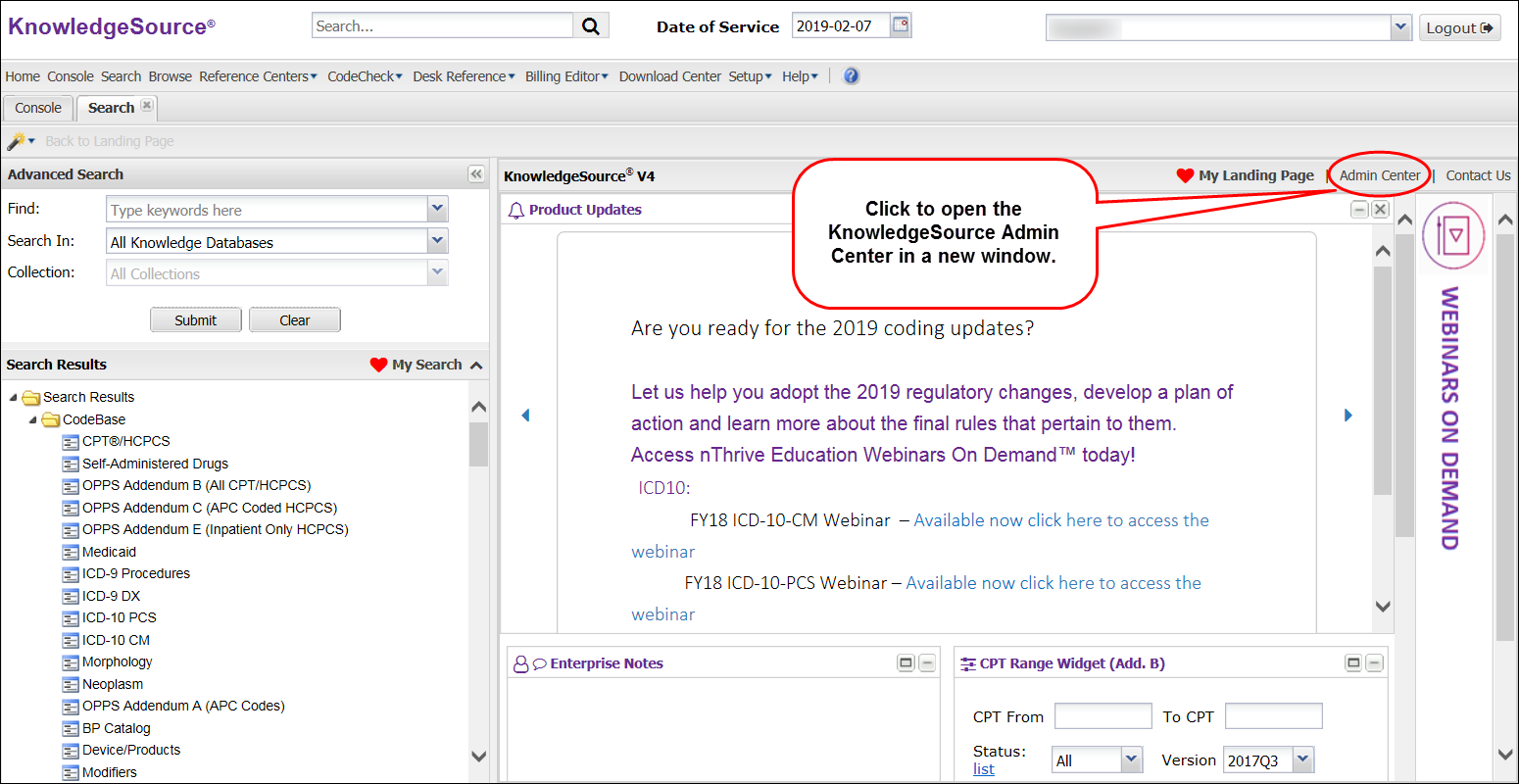Close the Search tab with its X icon
The height and width of the screenshot is (784, 1519).
pyautogui.click(x=147, y=106)
